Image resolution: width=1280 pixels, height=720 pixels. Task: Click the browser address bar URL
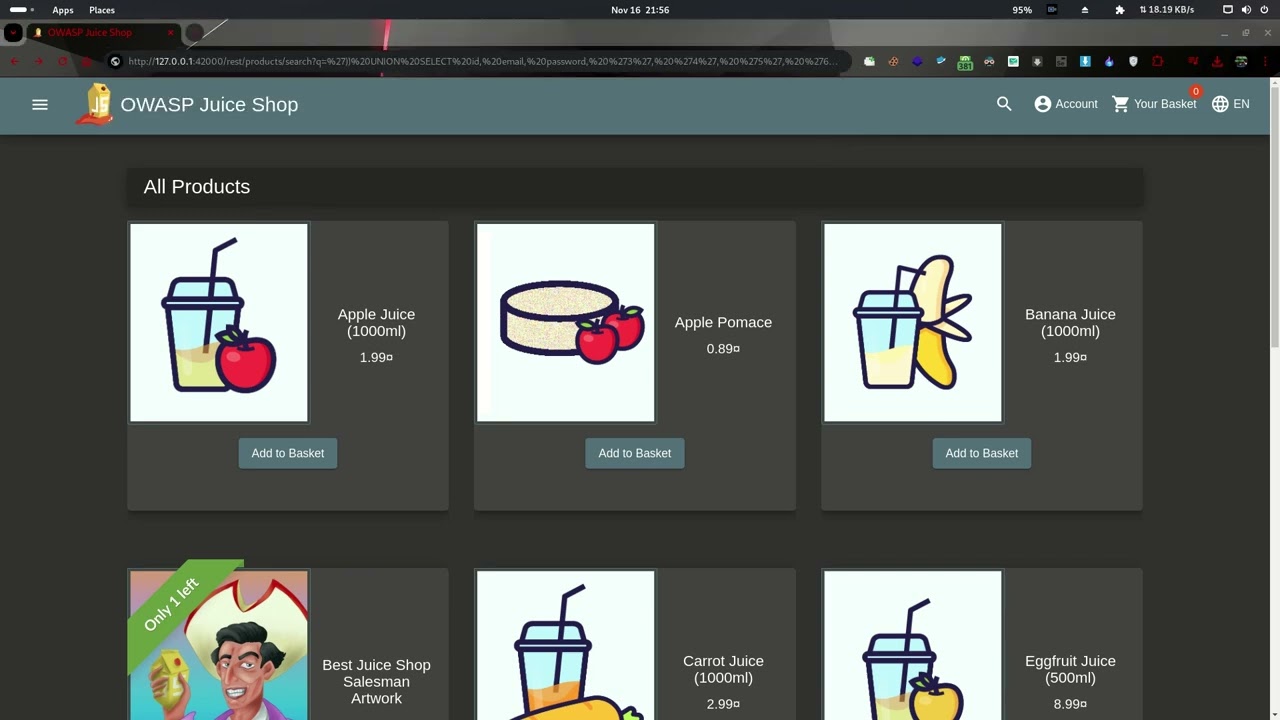click(483, 62)
